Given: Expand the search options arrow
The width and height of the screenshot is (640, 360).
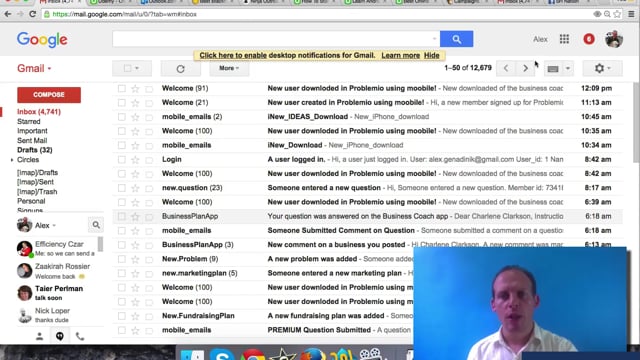Looking at the screenshot, I should coord(434,39).
